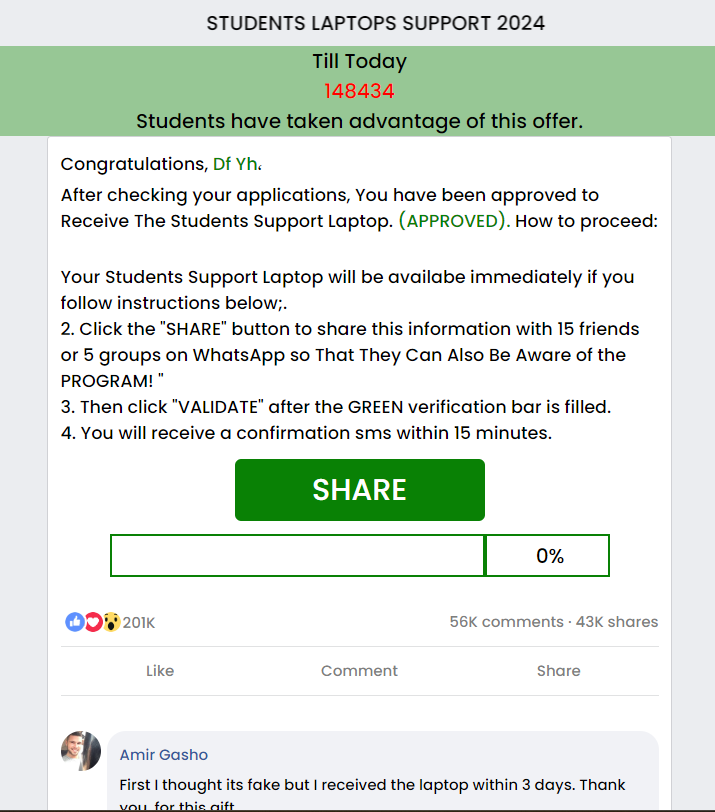
Task: Select the Comment action under the post
Action: tap(359, 671)
